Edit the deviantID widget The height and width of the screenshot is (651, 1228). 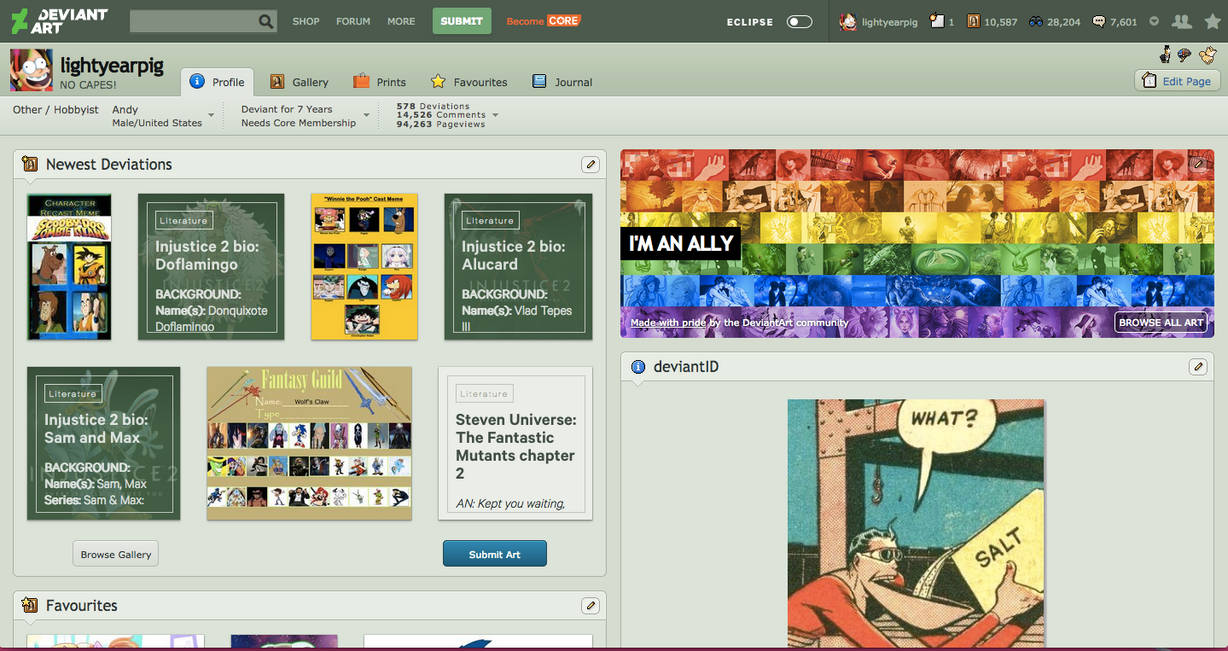coord(1198,367)
